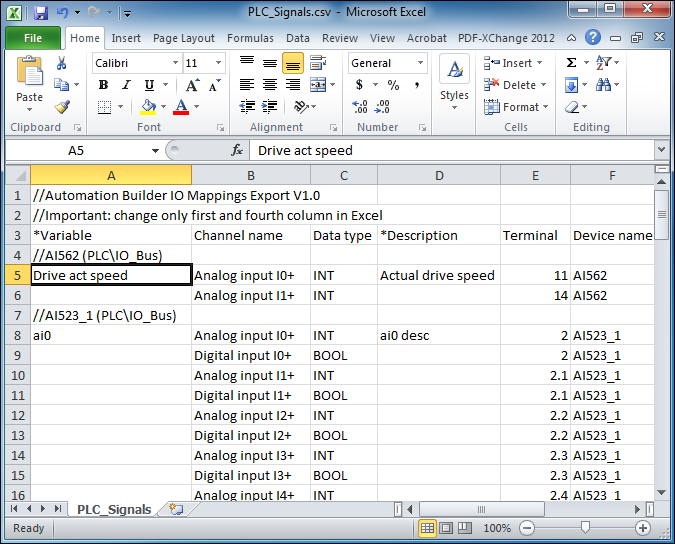Click the Clear eraser icon
Screen dimensions: 675x544
(572, 106)
